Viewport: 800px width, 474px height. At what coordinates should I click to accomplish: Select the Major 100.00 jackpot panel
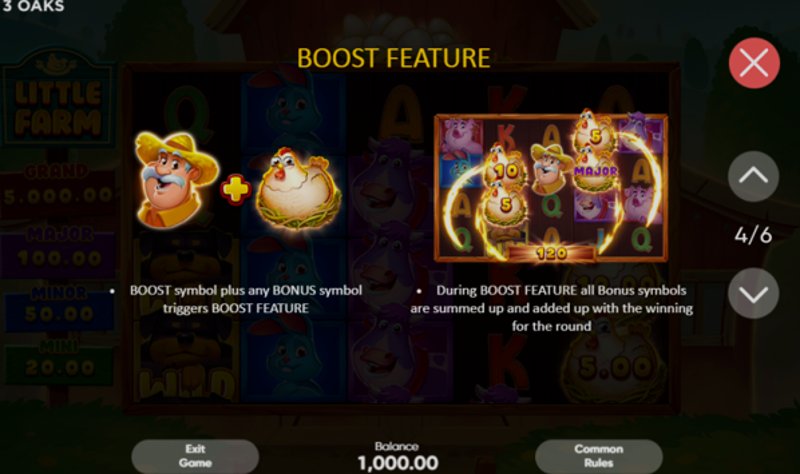[59, 248]
